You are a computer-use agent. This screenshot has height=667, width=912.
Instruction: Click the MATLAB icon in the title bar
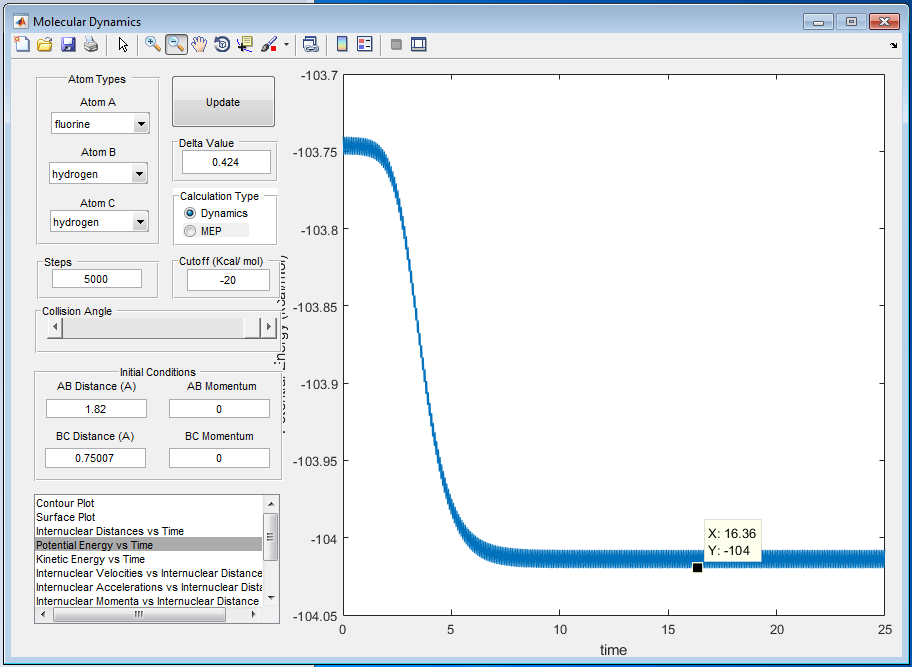click(21, 22)
